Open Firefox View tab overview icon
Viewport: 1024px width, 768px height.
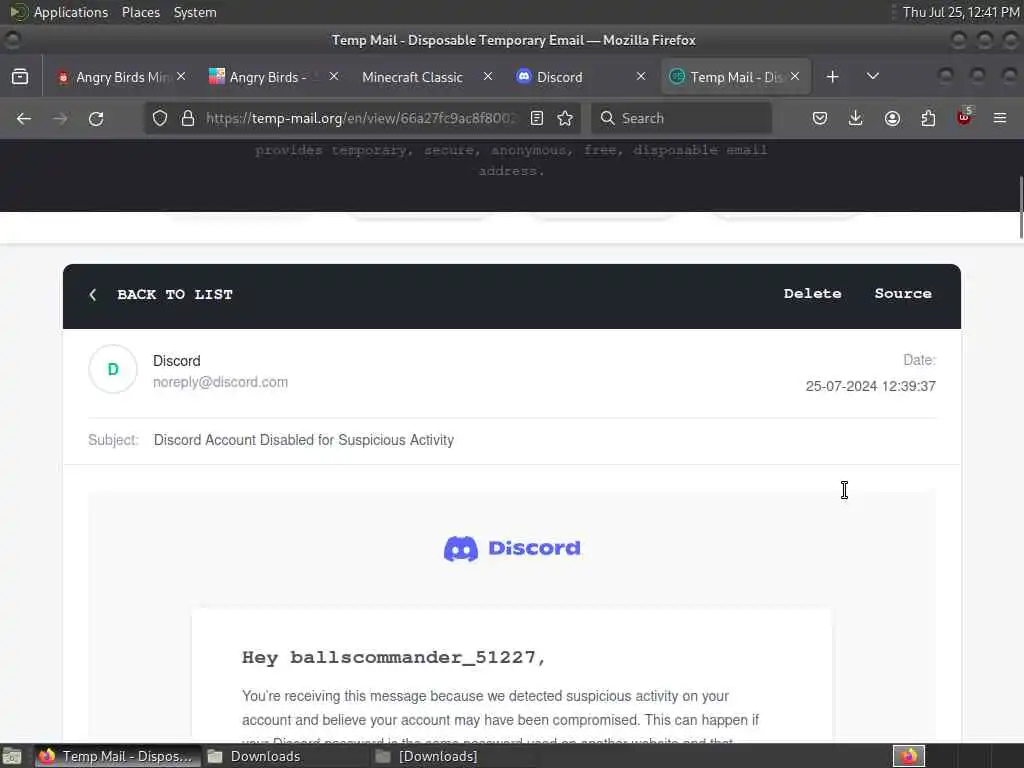(x=20, y=77)
